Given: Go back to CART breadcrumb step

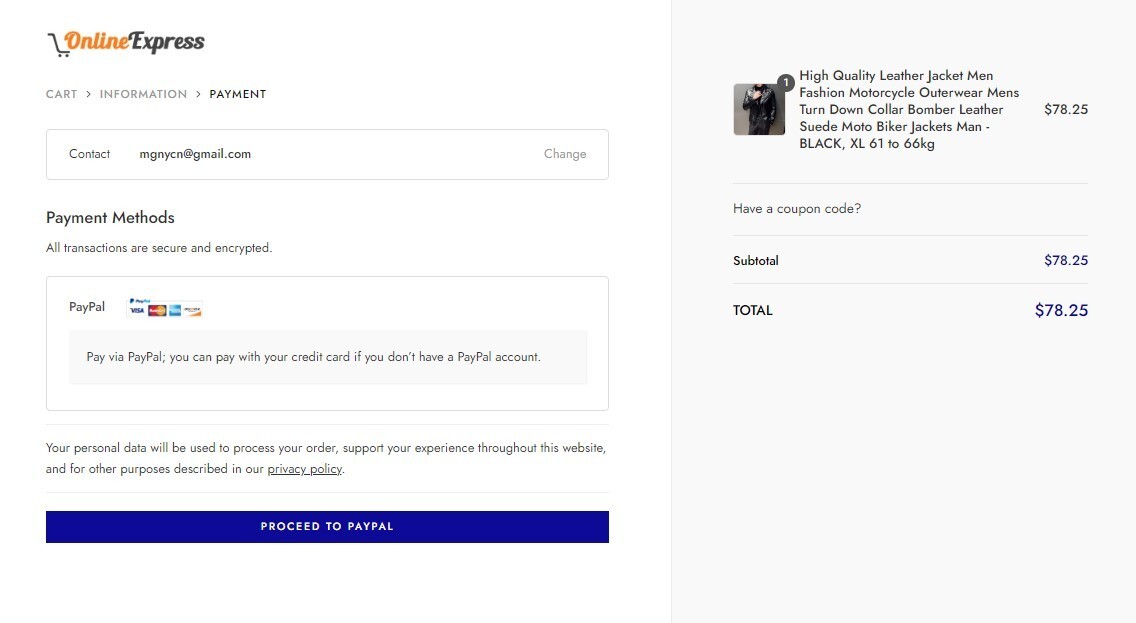Looking at the screenshot, I should pos(62,94).
